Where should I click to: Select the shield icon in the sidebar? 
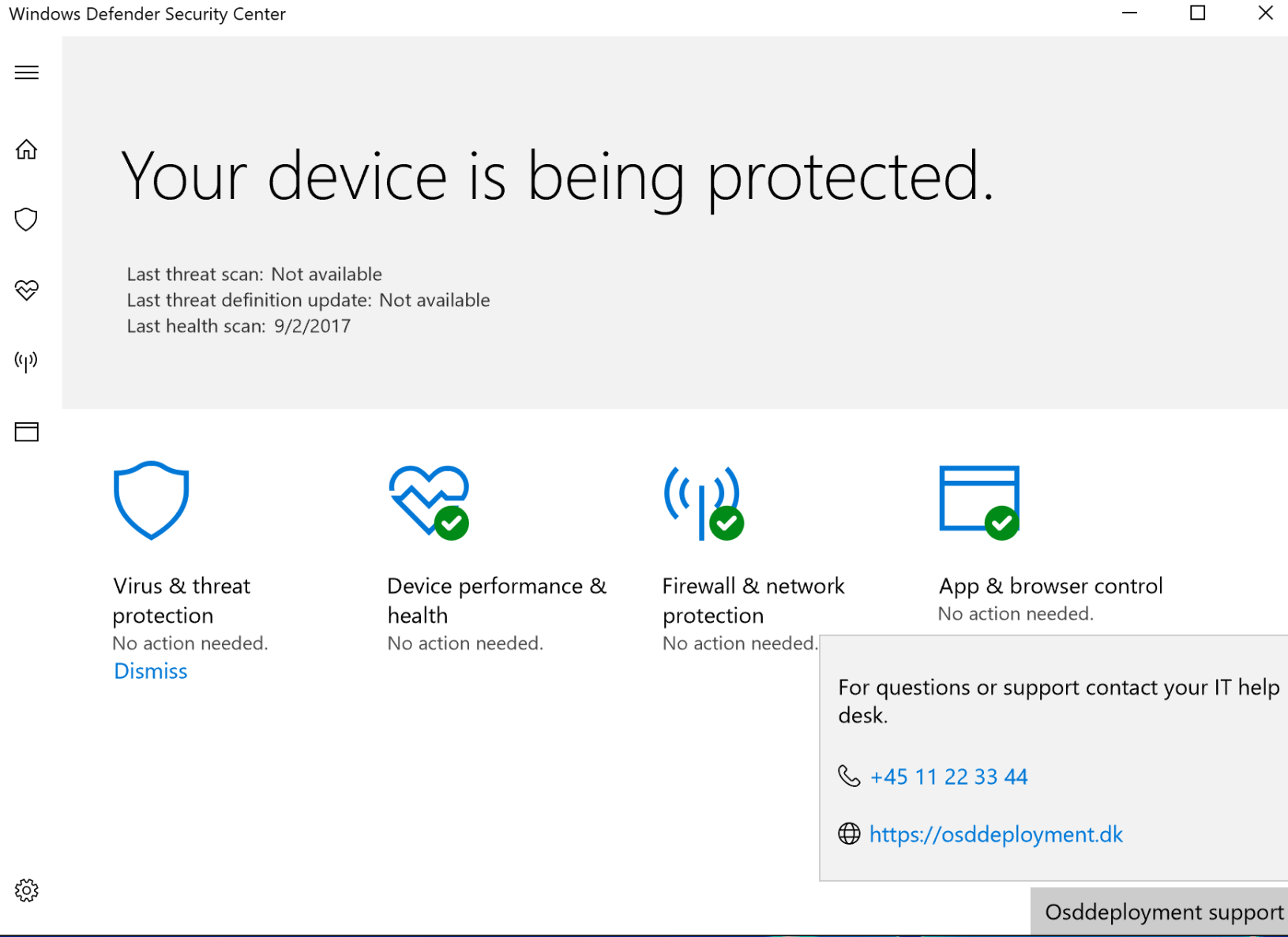(x=26, y=219)
